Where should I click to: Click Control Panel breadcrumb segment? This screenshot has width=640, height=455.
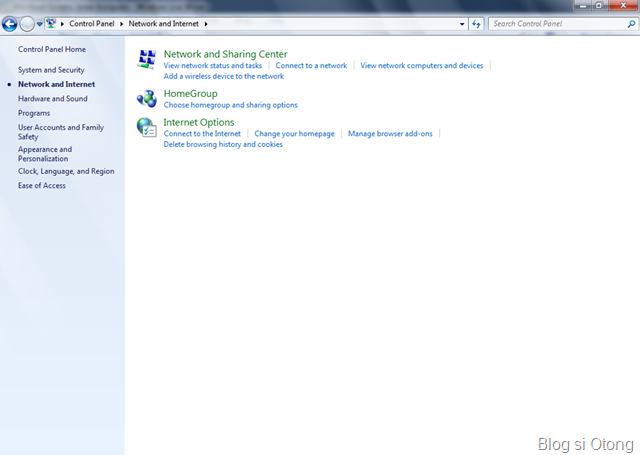(92, 24)
